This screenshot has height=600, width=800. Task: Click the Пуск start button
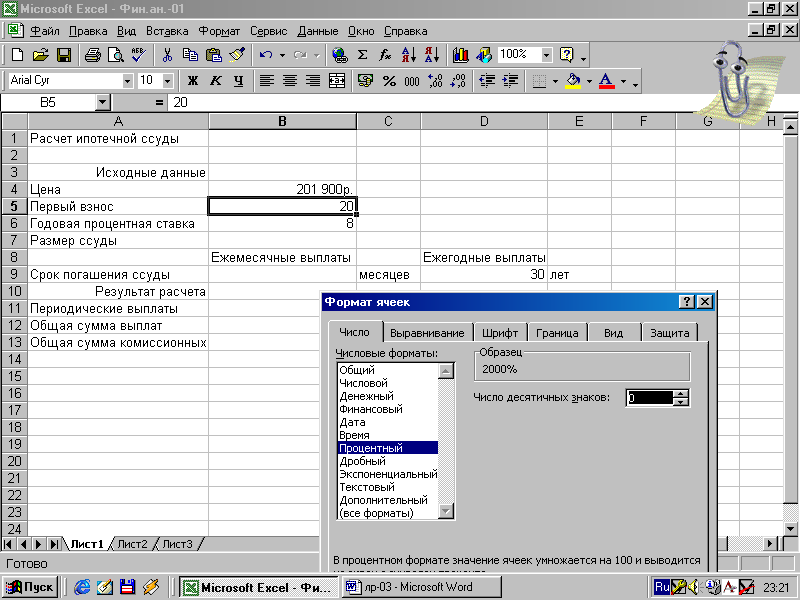point(30,587)
